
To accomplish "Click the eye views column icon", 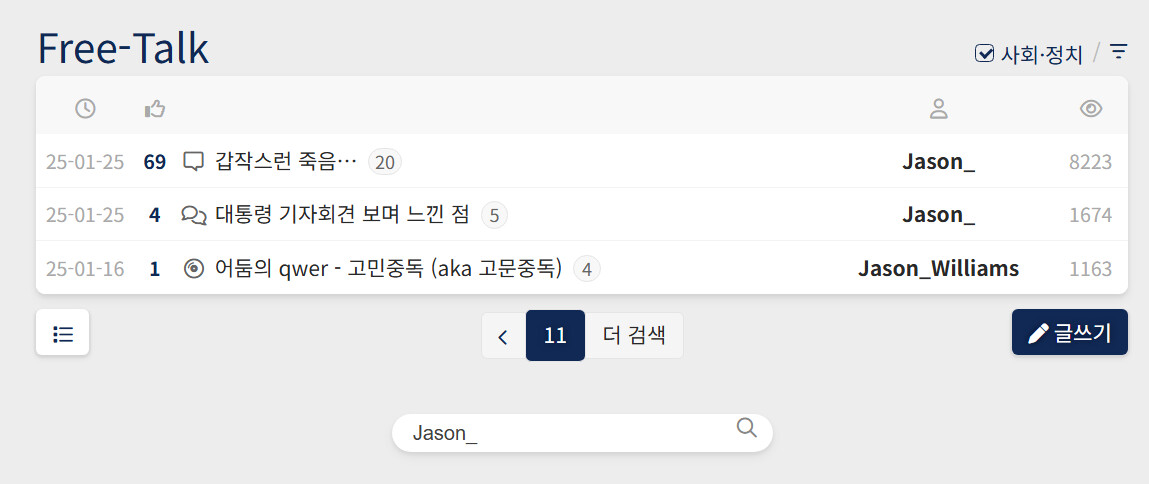I will click(x=1091, y=108).
